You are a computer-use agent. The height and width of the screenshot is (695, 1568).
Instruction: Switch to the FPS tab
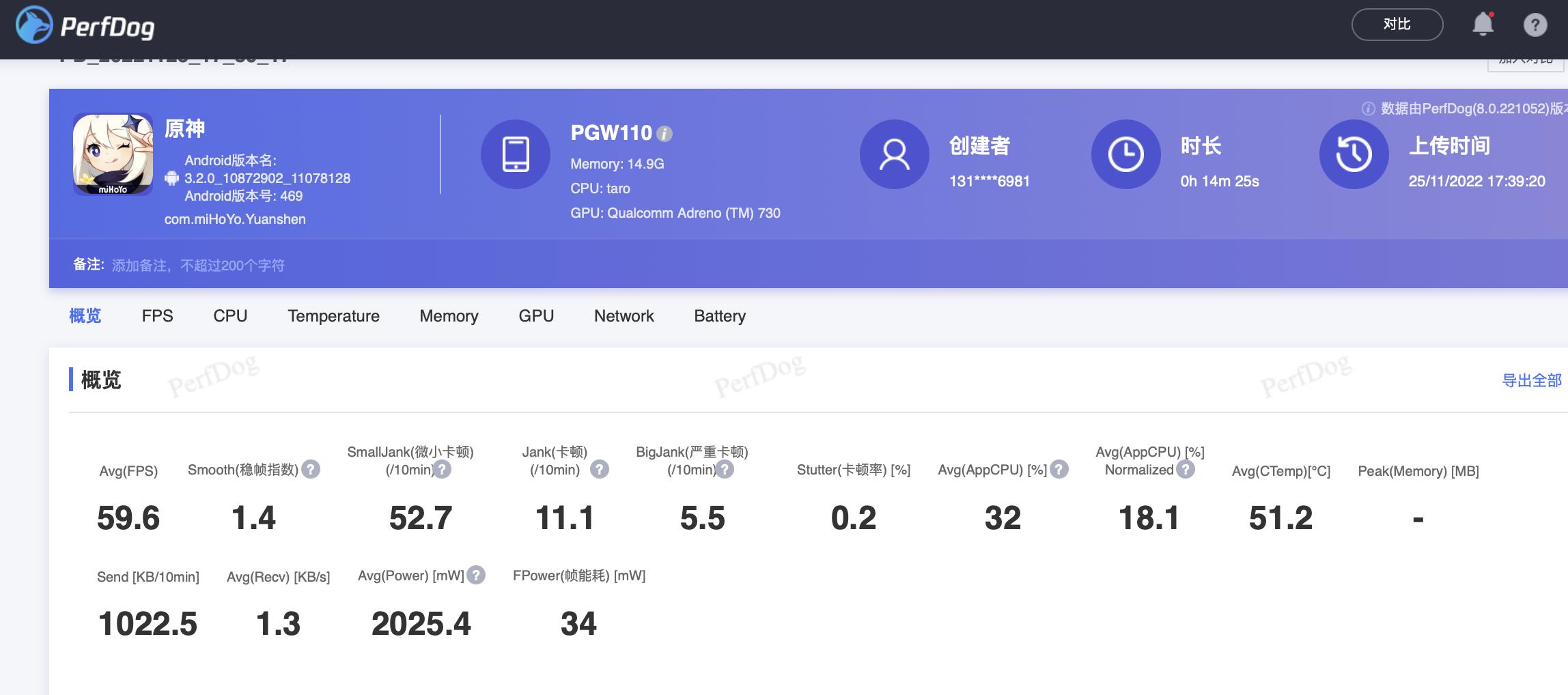click(157, 316)
